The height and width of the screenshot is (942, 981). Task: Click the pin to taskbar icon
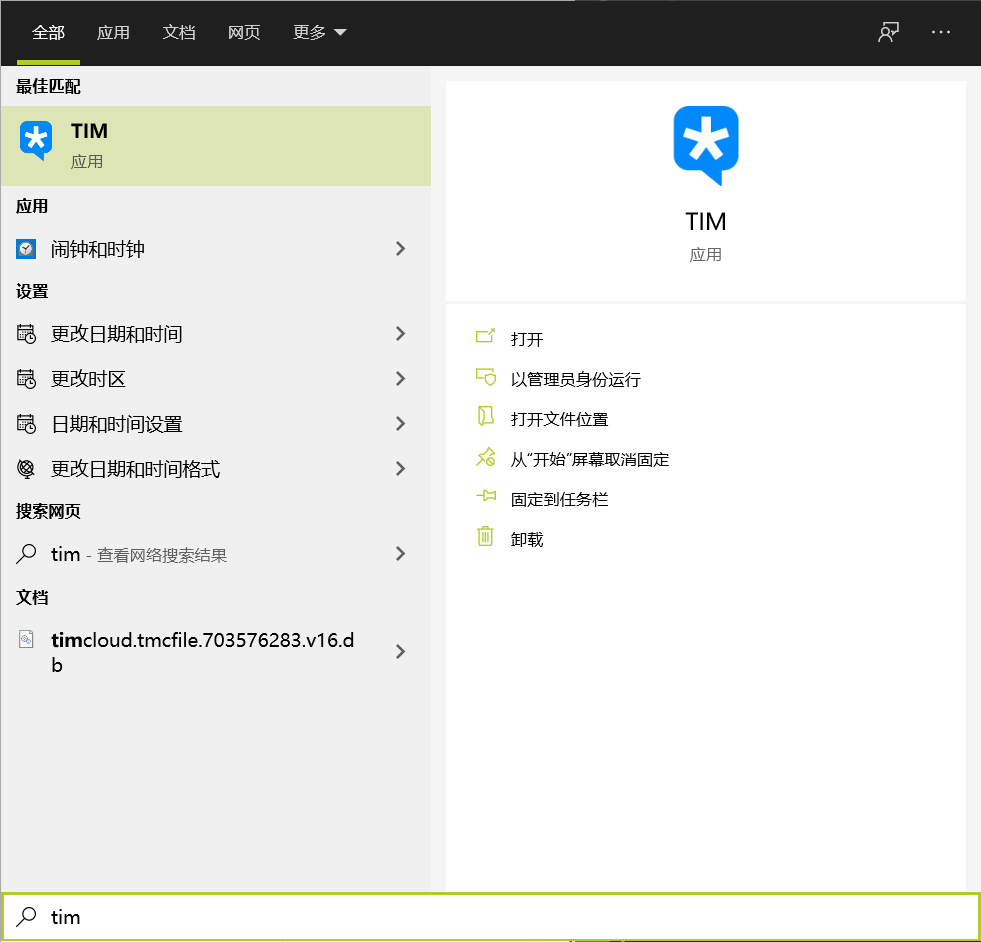click(x=485, y=497)
